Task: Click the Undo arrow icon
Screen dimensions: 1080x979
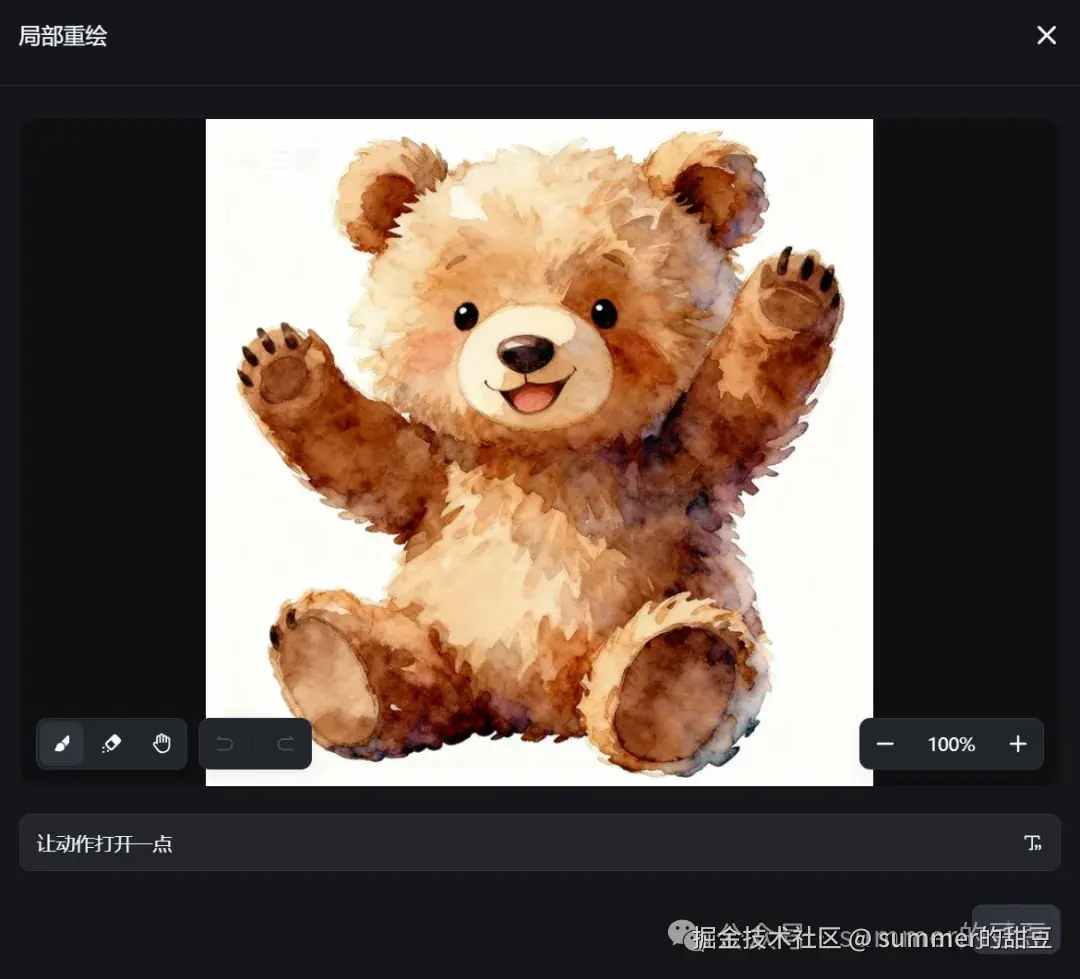Action: [225, 743]
